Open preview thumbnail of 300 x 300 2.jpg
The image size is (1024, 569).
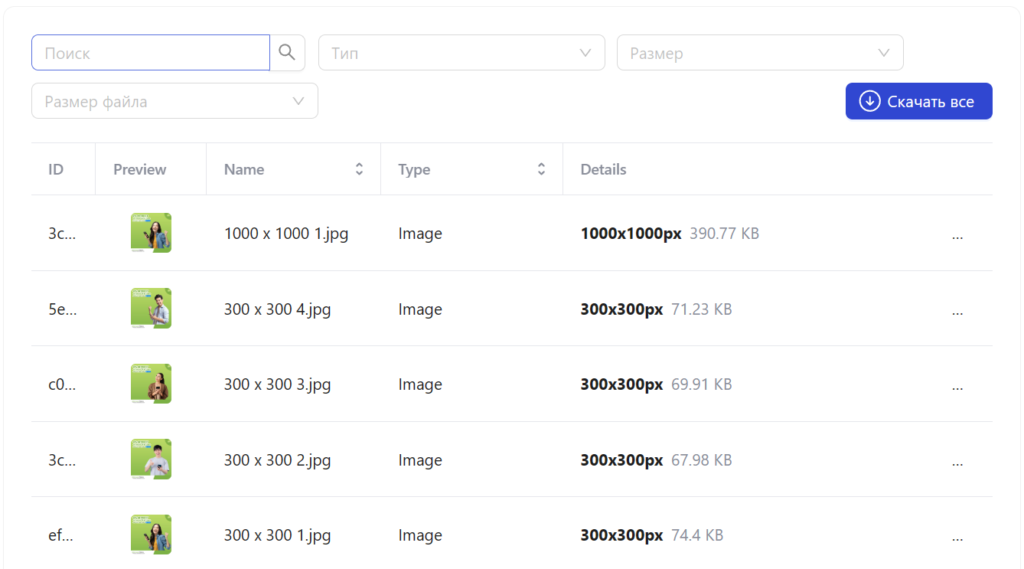[x=151, y=459]
